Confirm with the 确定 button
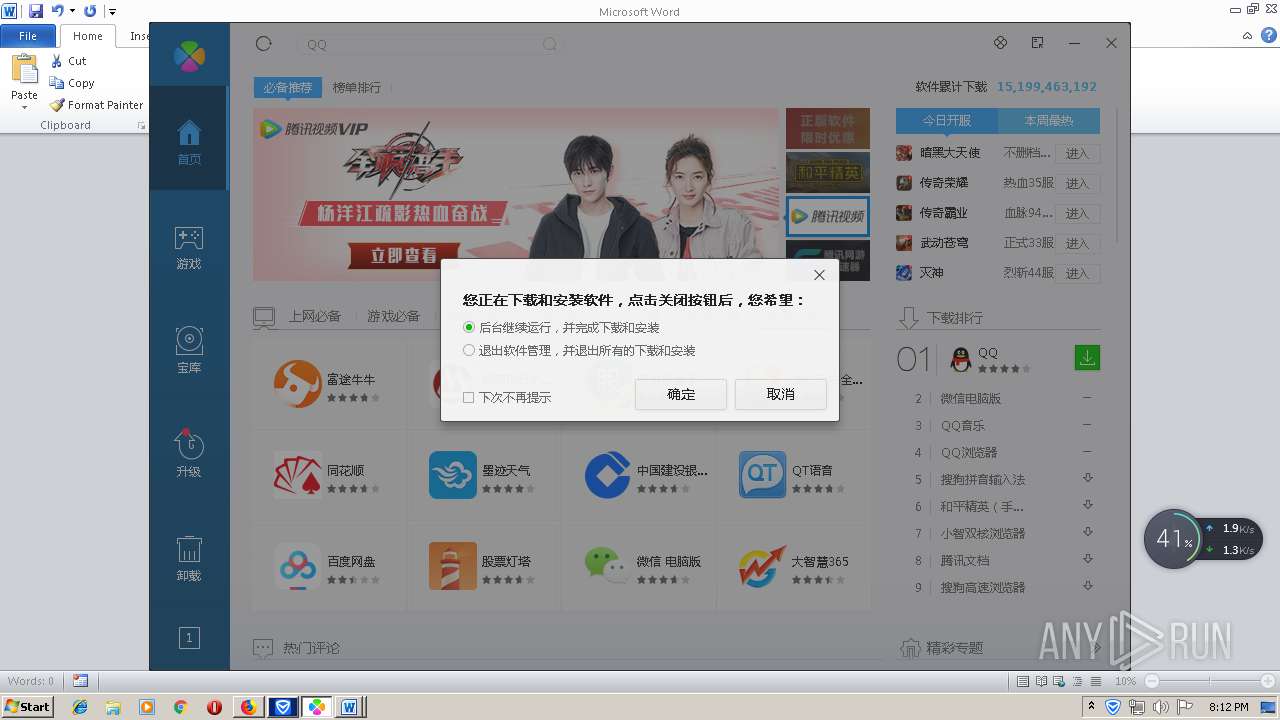 (x=681, y=394)
